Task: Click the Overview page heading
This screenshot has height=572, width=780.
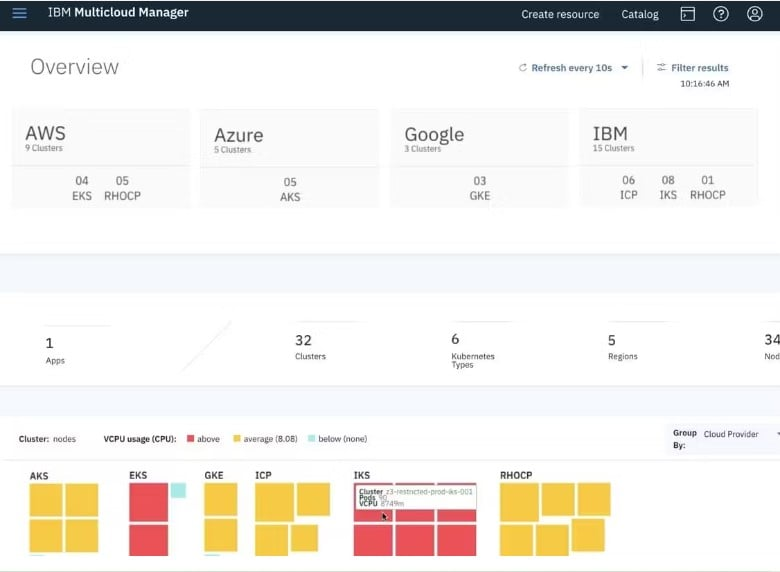Action: (75, 67)
